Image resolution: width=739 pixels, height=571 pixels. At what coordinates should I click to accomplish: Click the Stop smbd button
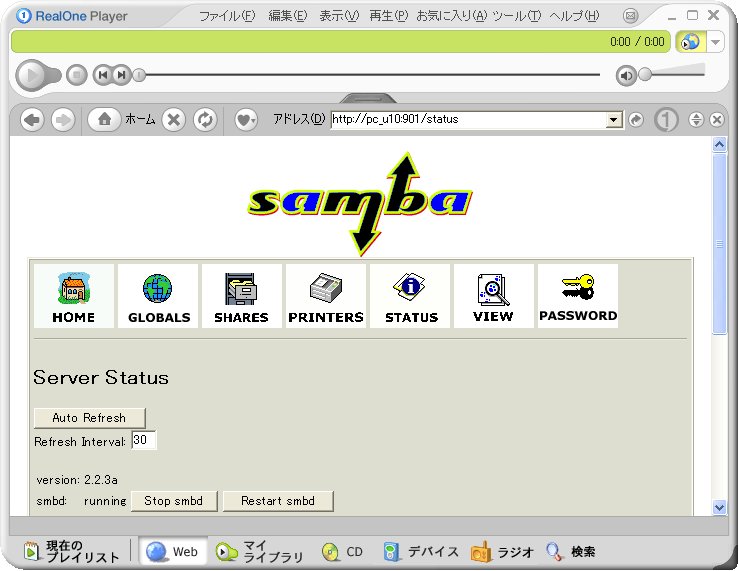coord(174,501)
